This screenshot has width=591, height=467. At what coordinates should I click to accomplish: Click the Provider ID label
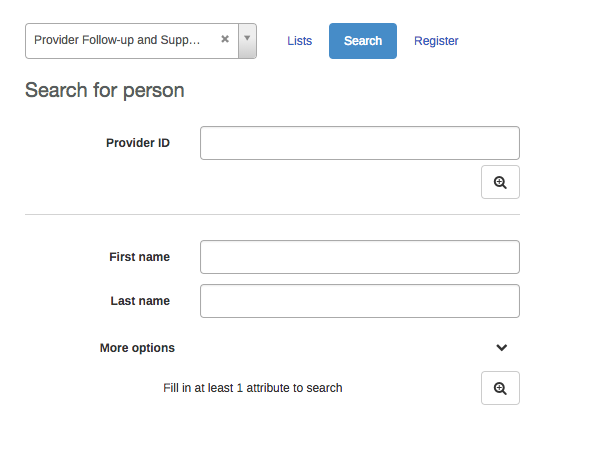(x=138, y=143)
